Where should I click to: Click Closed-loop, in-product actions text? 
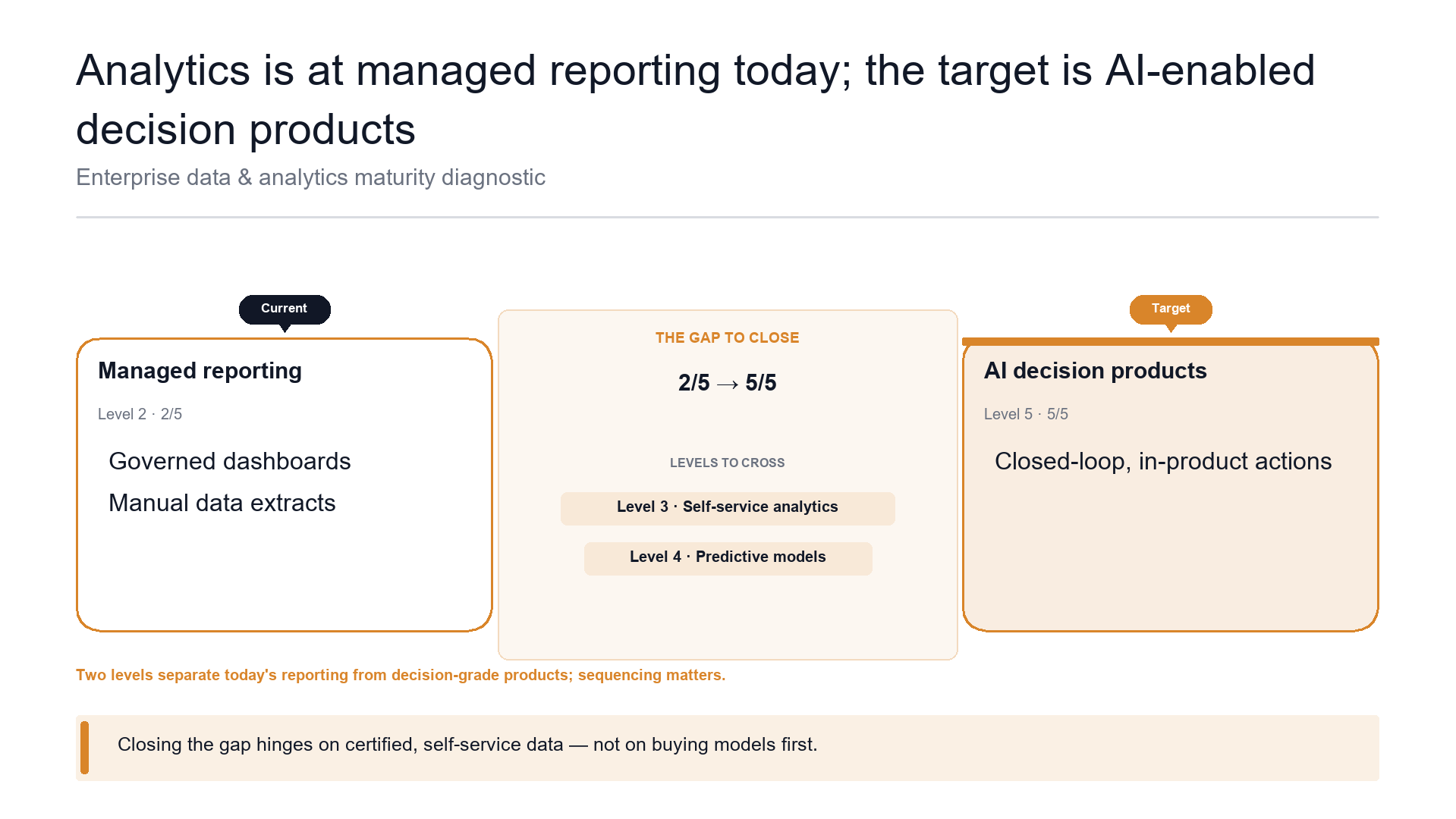[1163, 461]
